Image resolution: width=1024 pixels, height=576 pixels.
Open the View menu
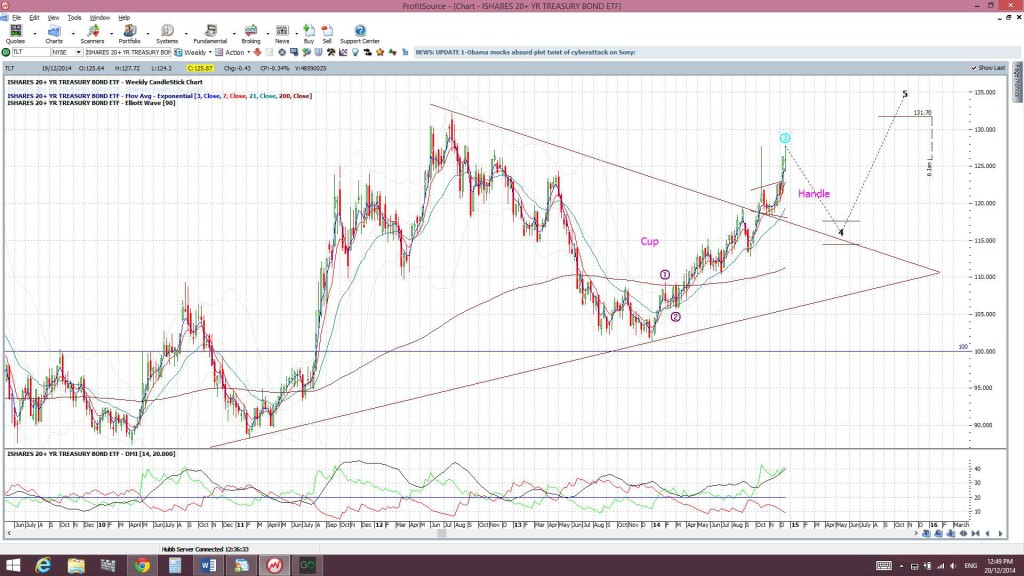coord(54,18)
